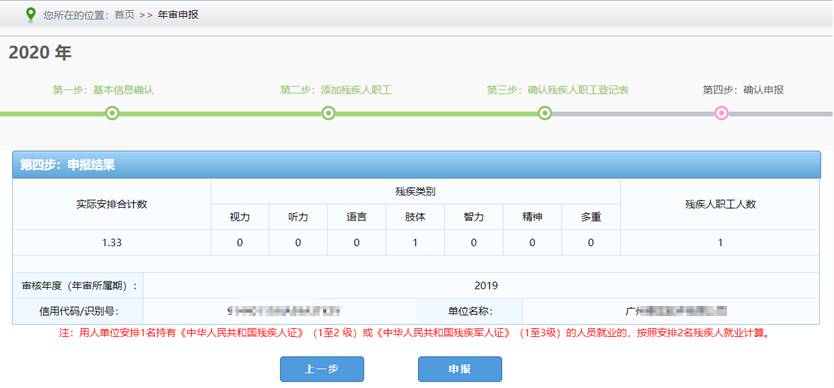Viewport: 834px width, 388px height.
Task: Click the 第三步：确认残疾人职工登记表 label
Action: pyautogui.click(x=558, y=90)
